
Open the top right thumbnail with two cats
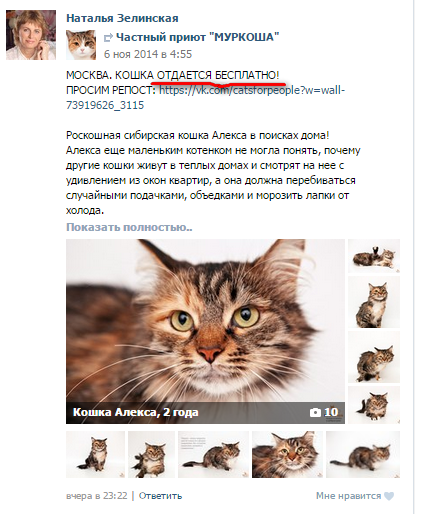374,256
